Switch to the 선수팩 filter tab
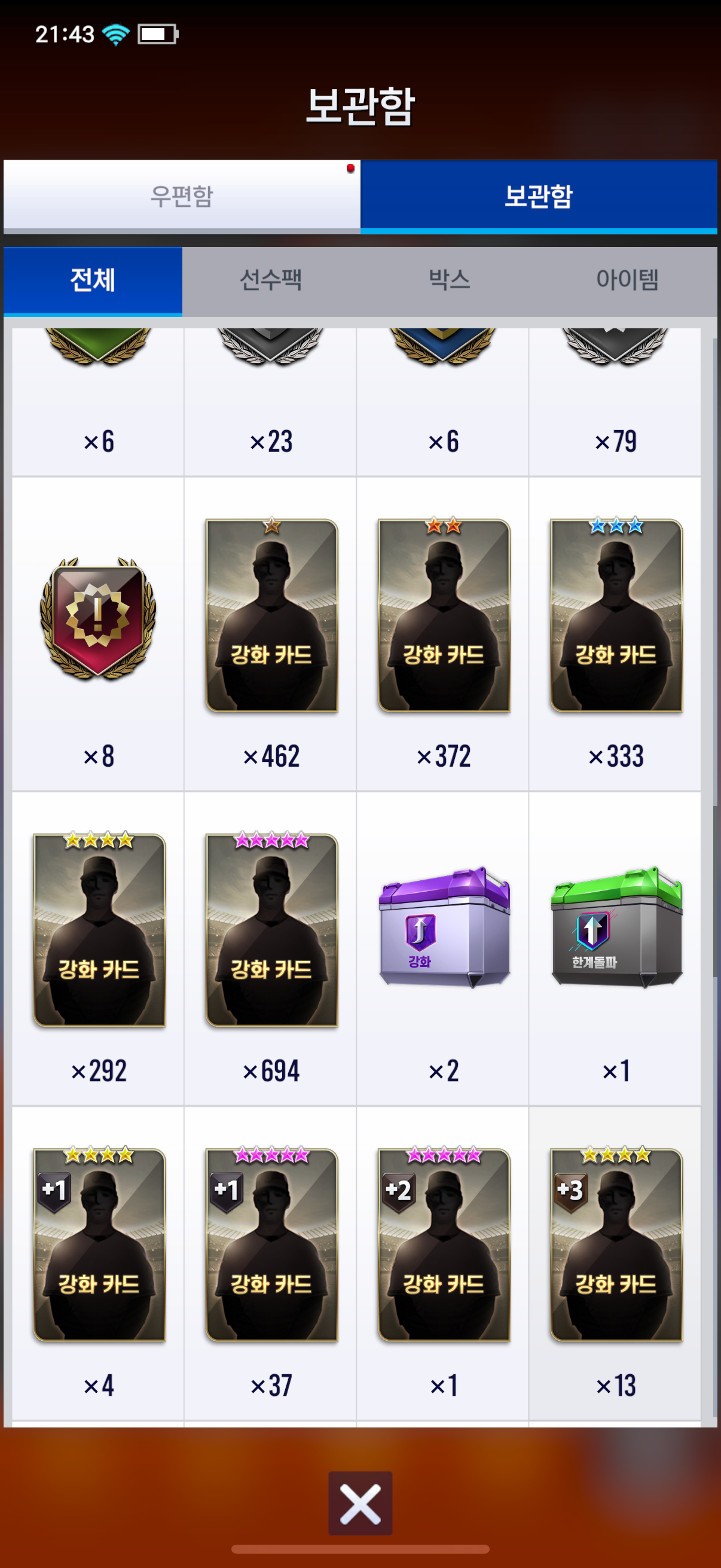721x1568 pixels. click(x=271, y=280)
